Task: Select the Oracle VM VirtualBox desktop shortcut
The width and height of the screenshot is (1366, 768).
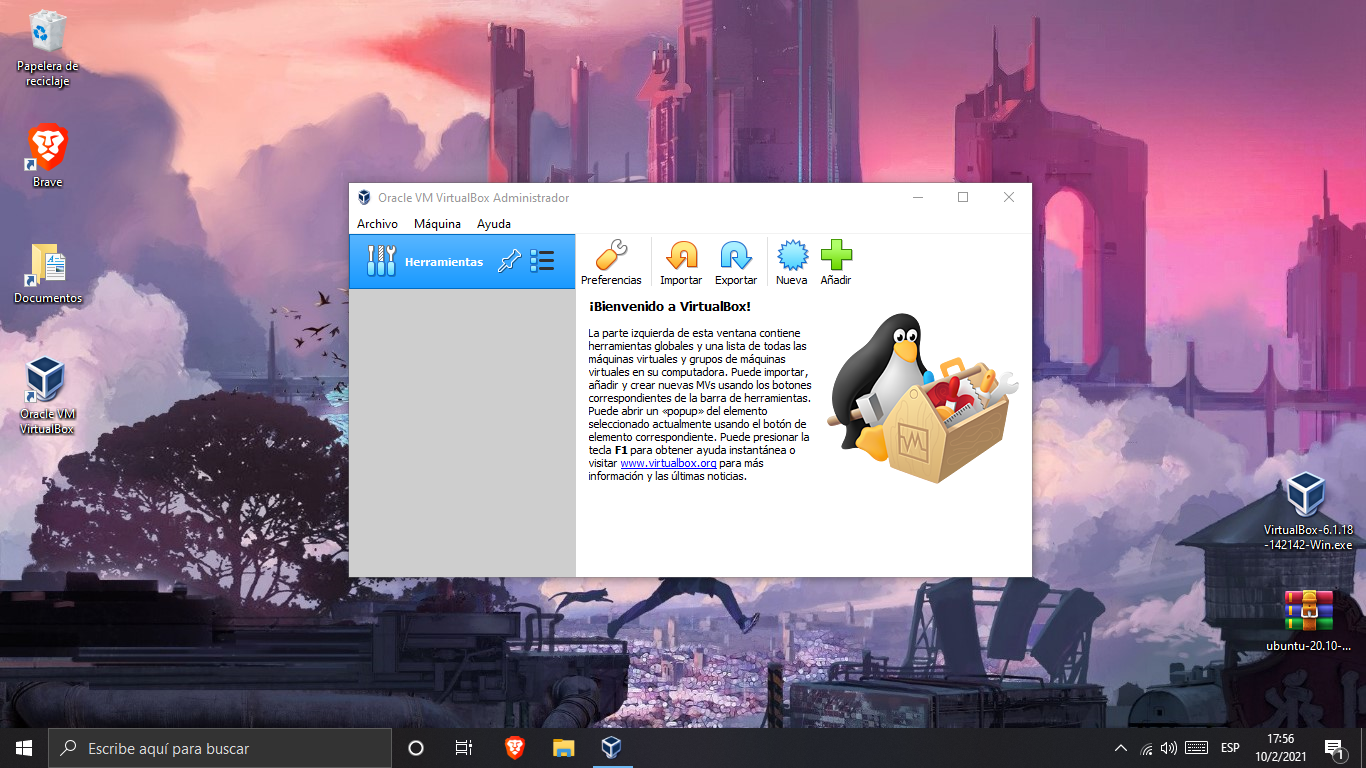Action: click(47, 396)
